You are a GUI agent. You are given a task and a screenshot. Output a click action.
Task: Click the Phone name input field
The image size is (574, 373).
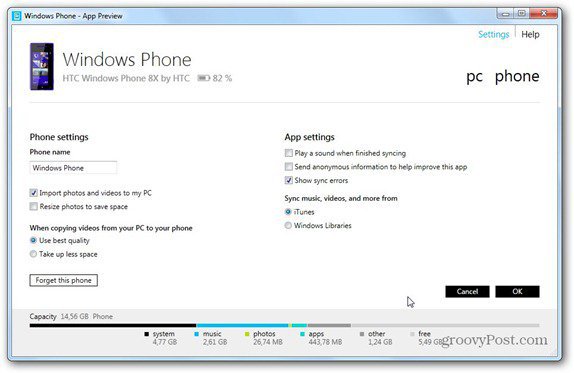(x=73, y=168)
